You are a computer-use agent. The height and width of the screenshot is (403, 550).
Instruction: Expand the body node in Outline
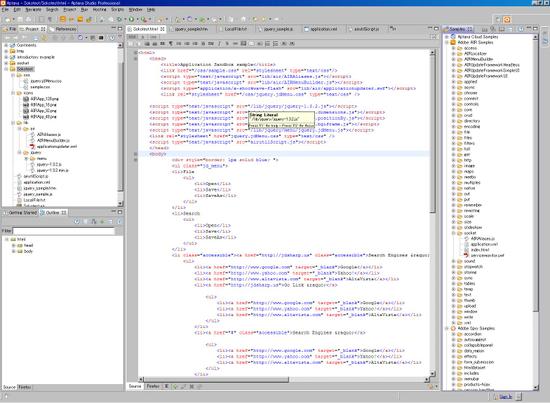tap(13, 251)
